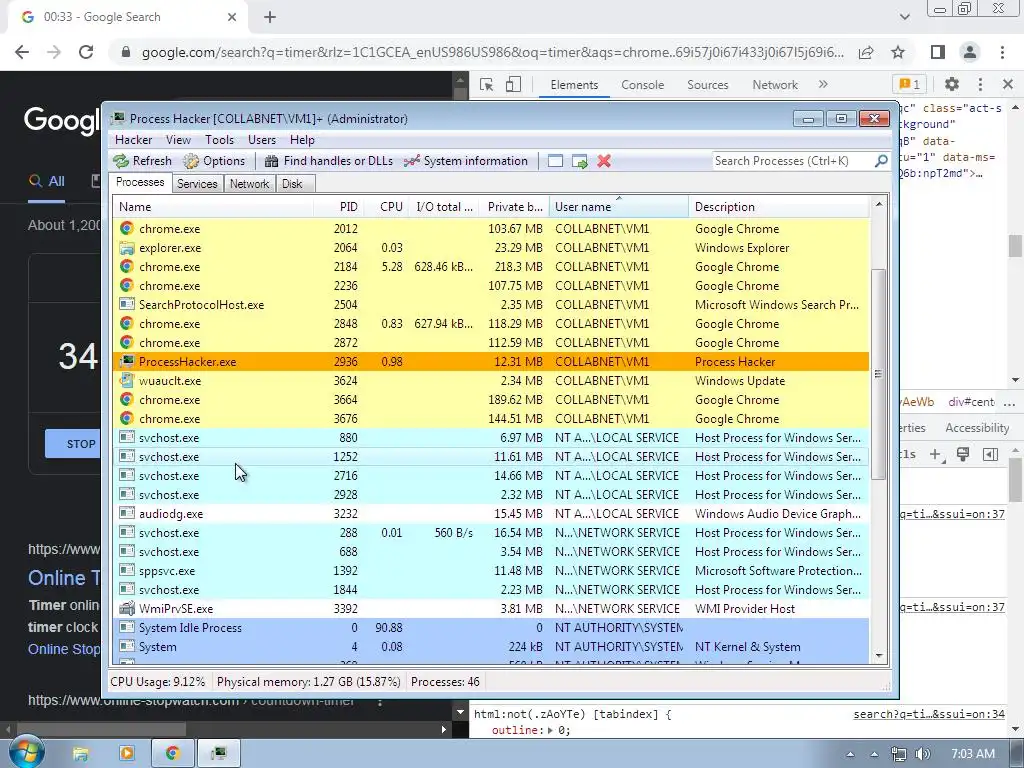
Task: Select WmiPrvSE.exe process row
Action: [490, 609]
